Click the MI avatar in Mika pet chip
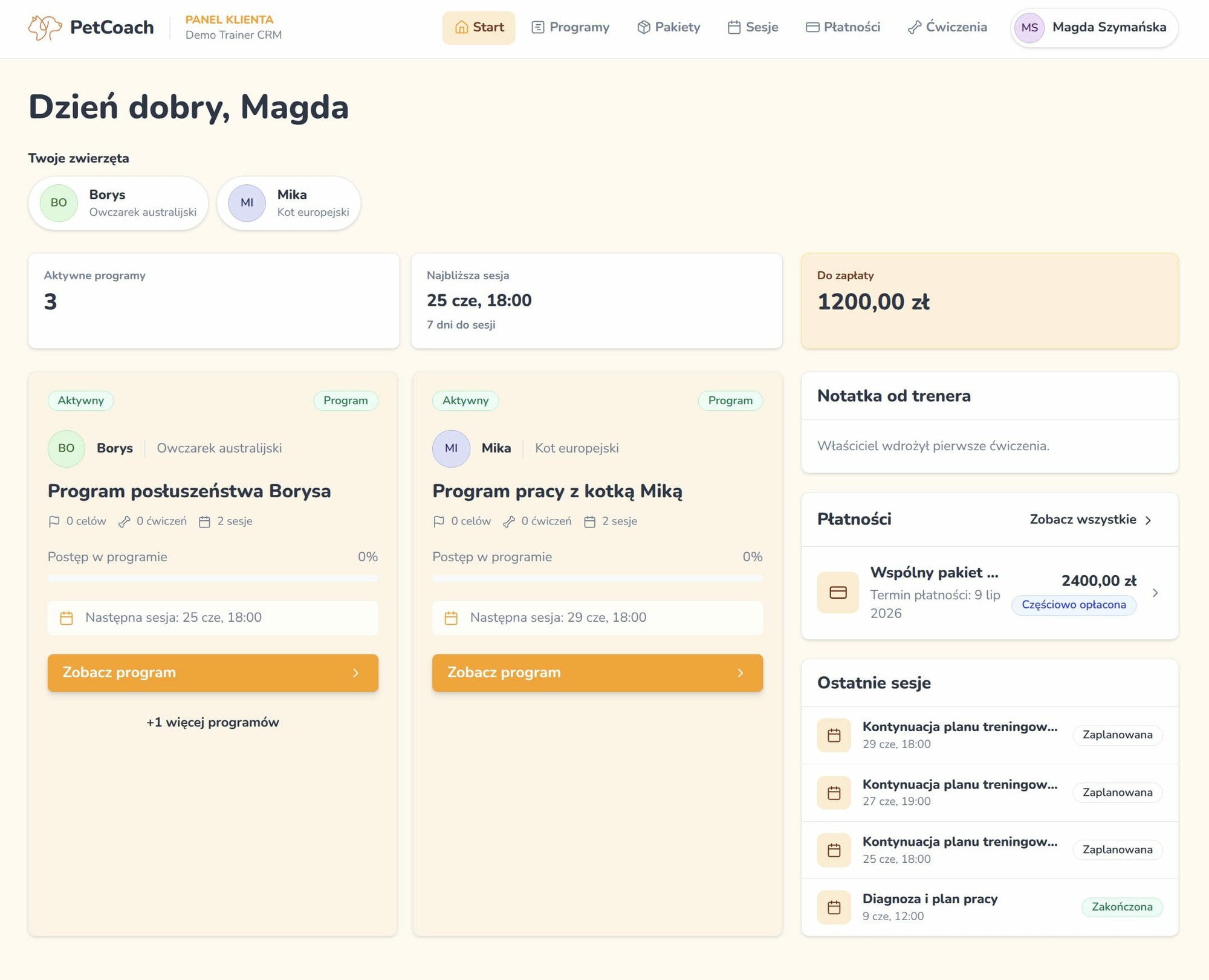Image resolution: width=1209 pixels, height=980 pixels. coord(247,203)
